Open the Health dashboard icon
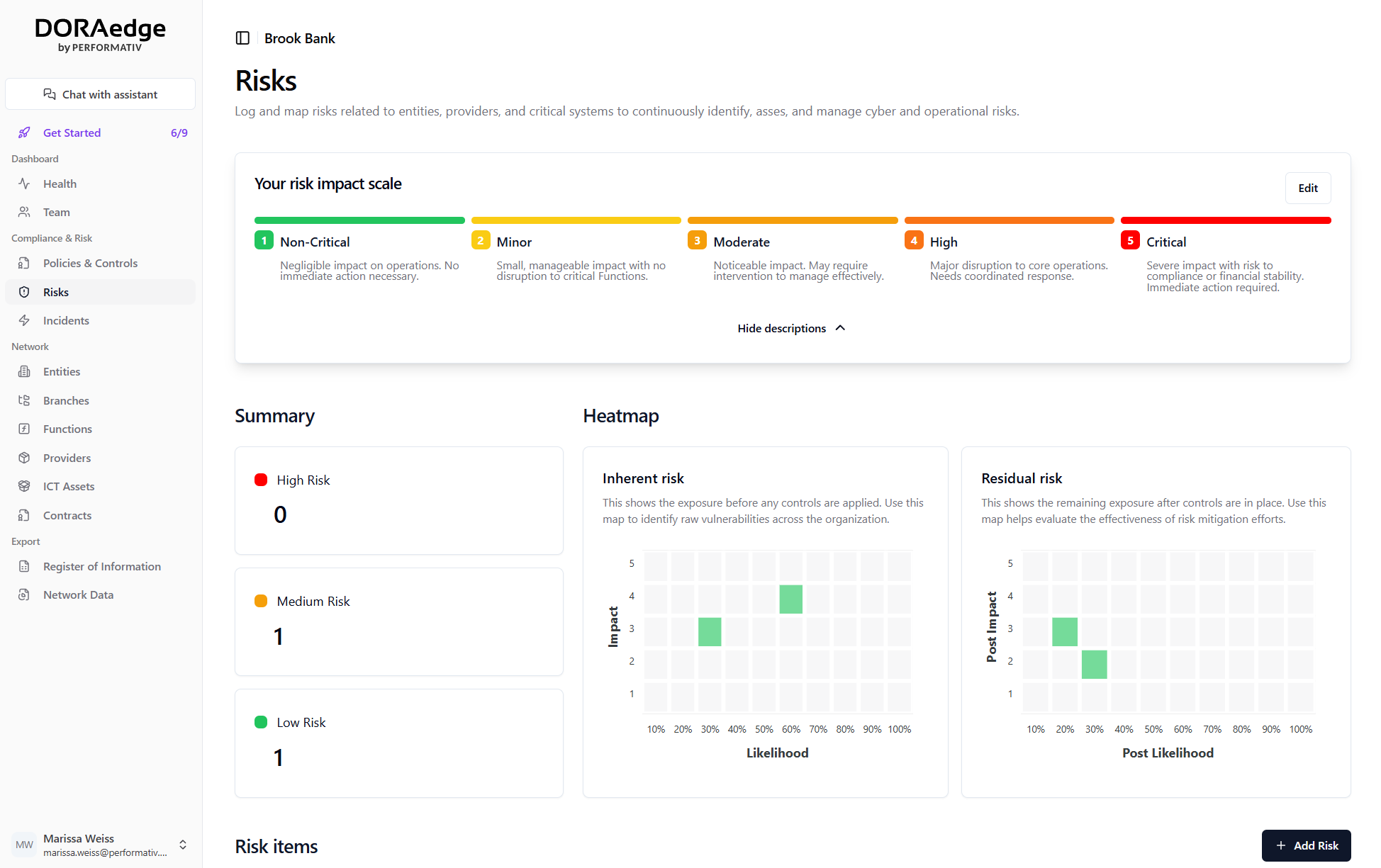Viewport: 1381px width, 868px height. [x=25, y=184]
